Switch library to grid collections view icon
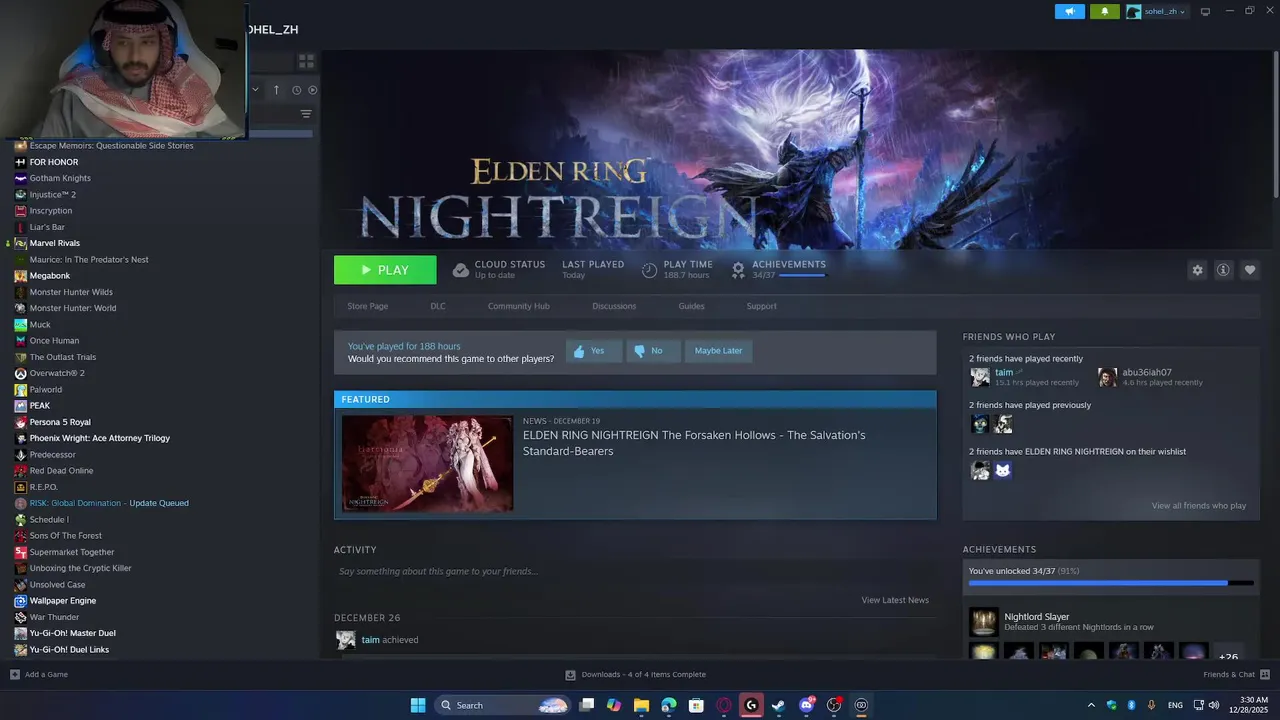 click(x=306, y=61)
